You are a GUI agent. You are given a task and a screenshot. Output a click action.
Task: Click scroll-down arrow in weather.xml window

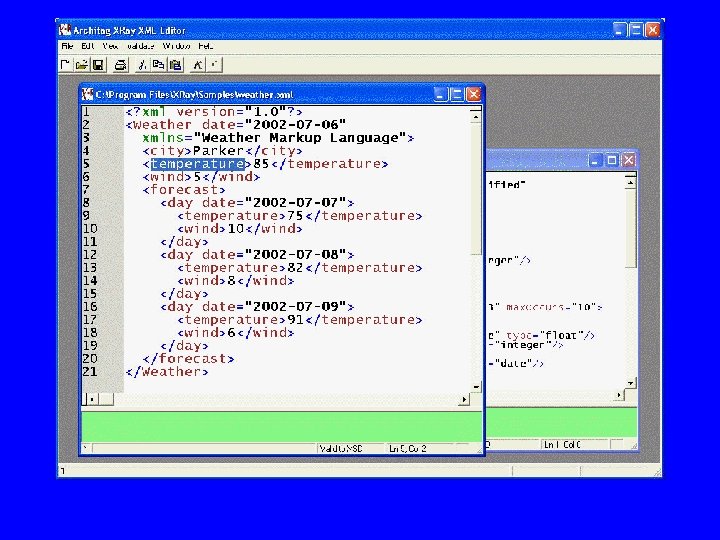(476, 387)
